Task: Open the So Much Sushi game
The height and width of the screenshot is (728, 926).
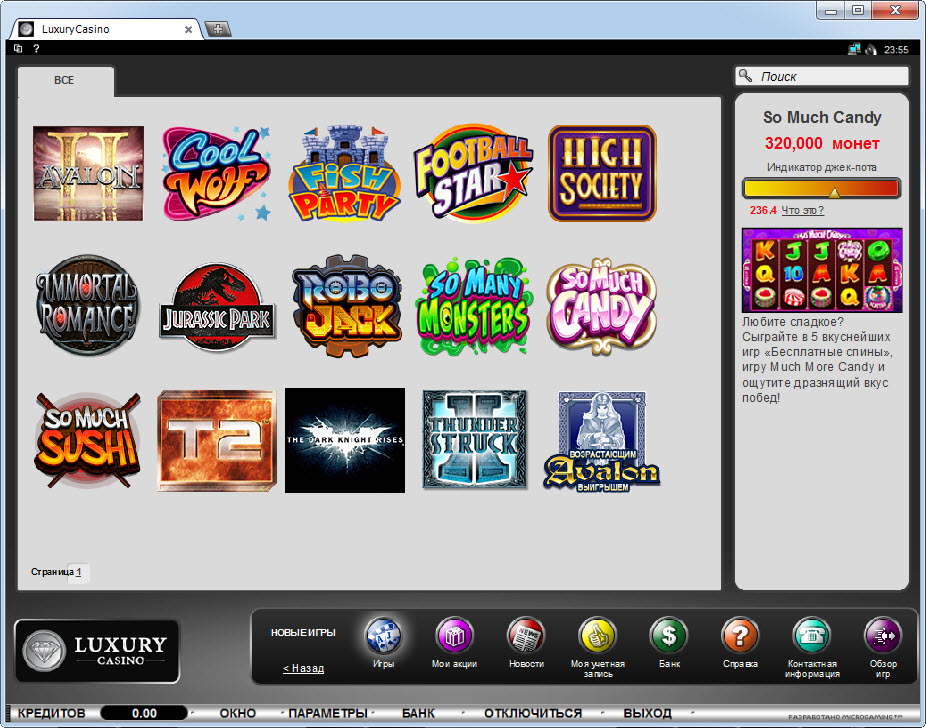Action: tap(87, 439)
